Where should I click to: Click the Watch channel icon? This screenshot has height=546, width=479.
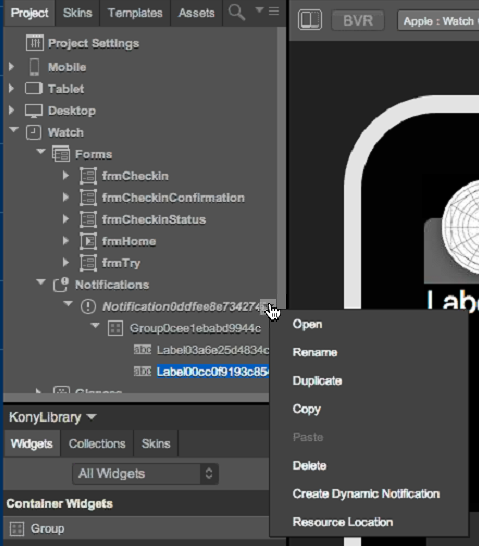pos(33,132)
